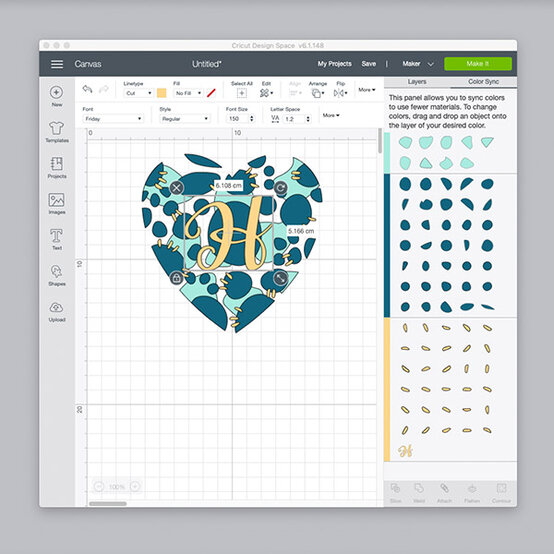Click the 100% zoom level
This screenshot has height=554, width=554.
click(x=117, y=487)
